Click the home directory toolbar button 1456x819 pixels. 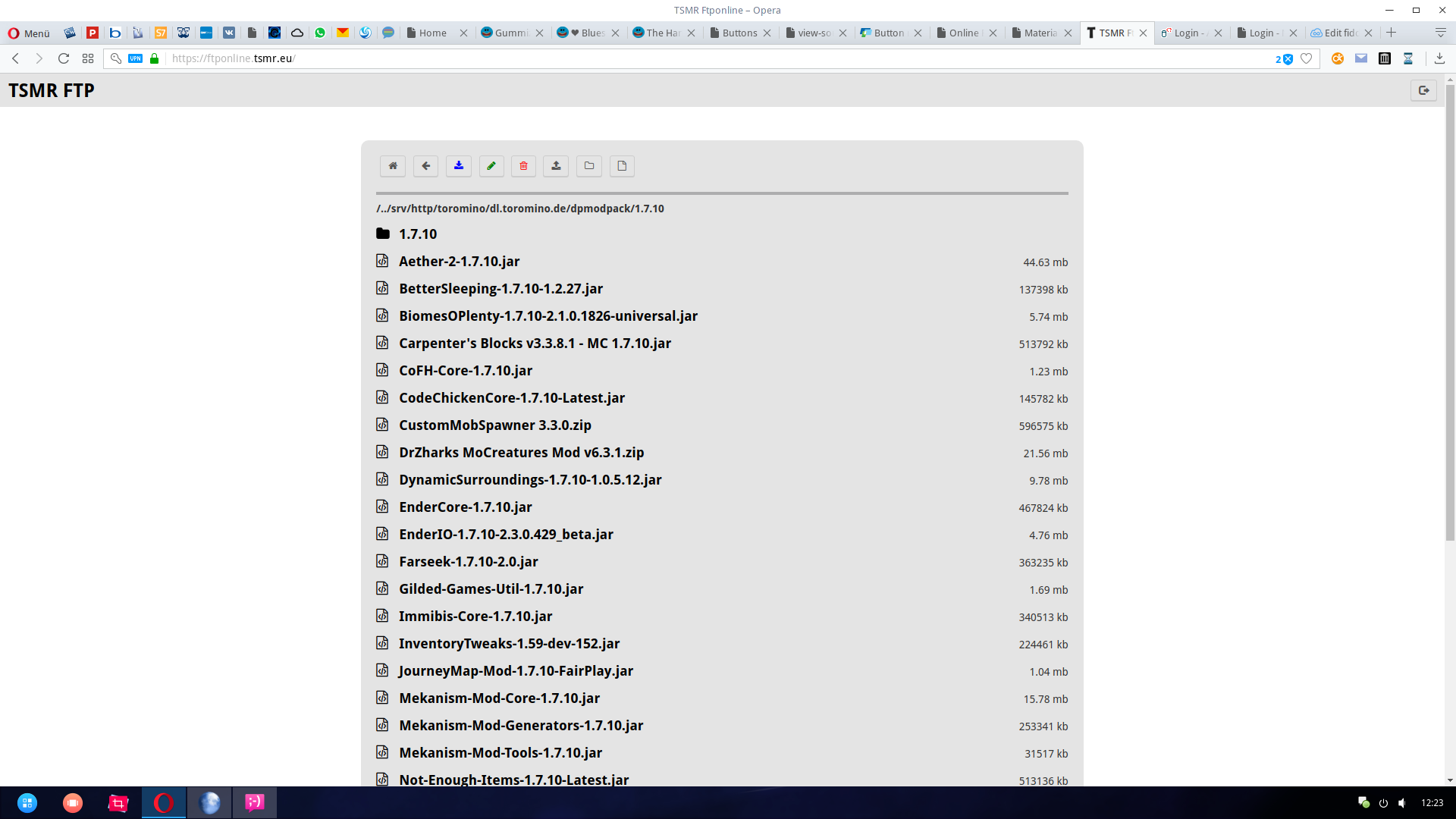393,166
